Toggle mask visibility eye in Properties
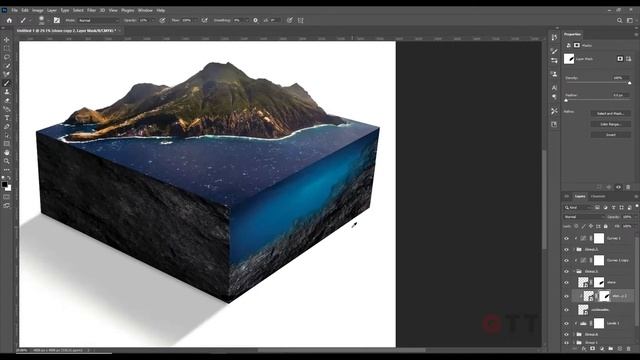This screenshot has width=640, height=360. point(618,187)
